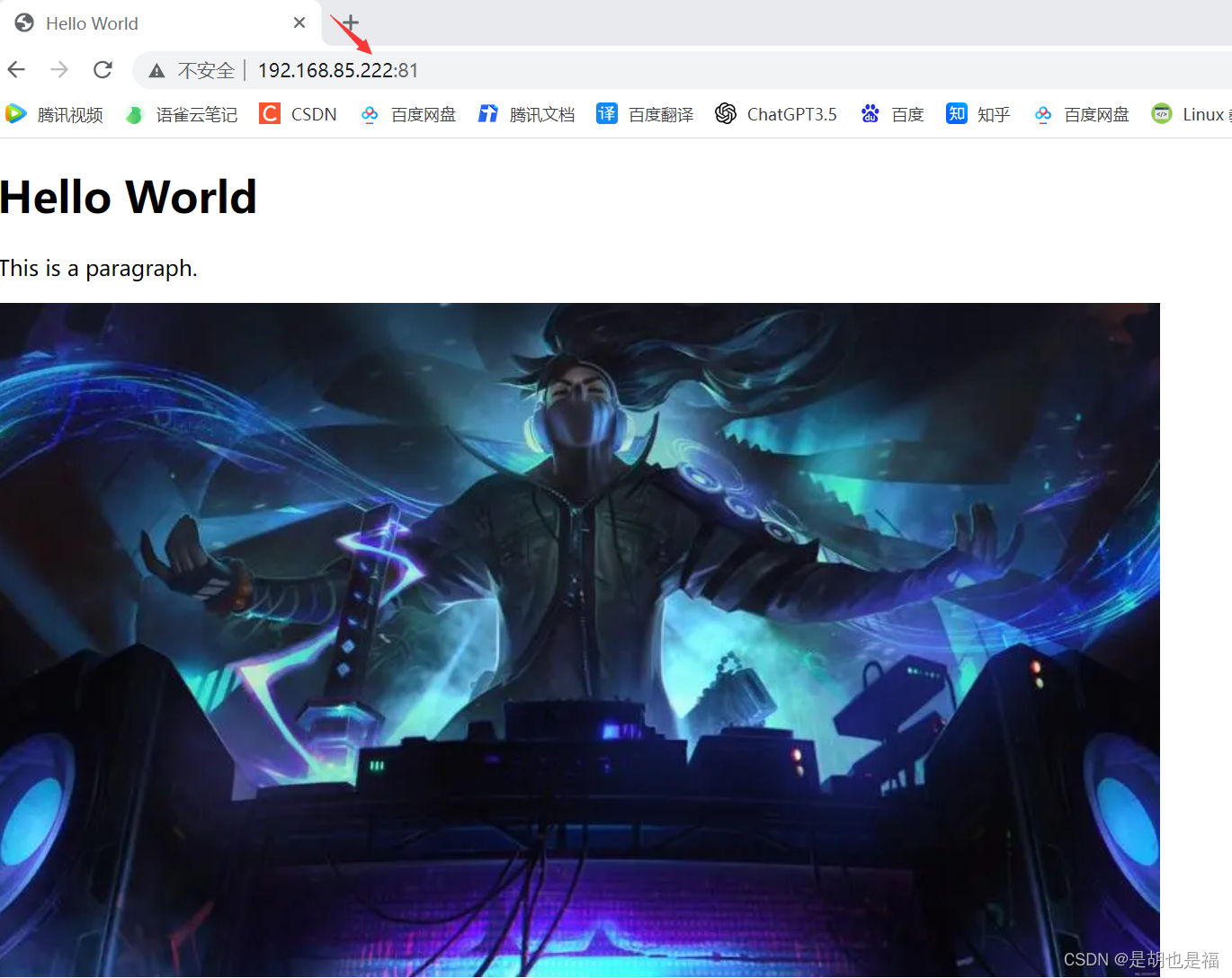Open the 语雀云笔记 bookmark
The image size is (1232, 978).
point(181,114)
